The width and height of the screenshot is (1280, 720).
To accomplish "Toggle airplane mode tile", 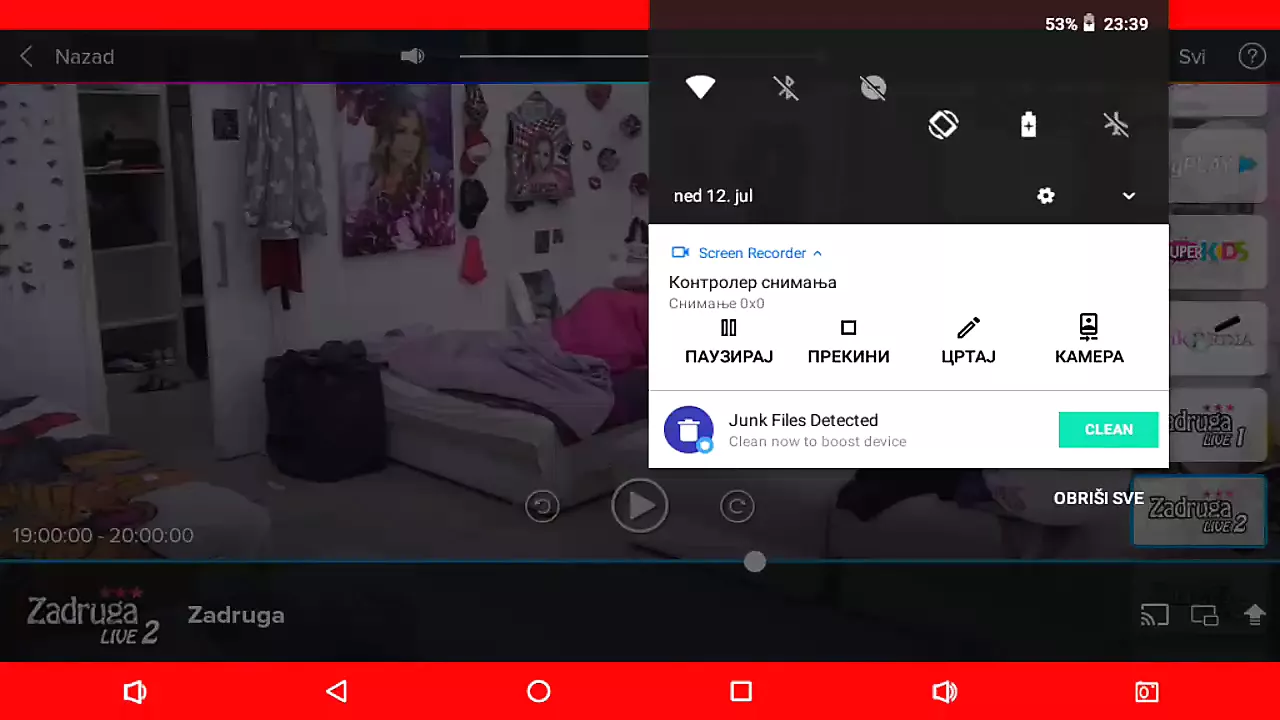I will tap(1116, 124).
